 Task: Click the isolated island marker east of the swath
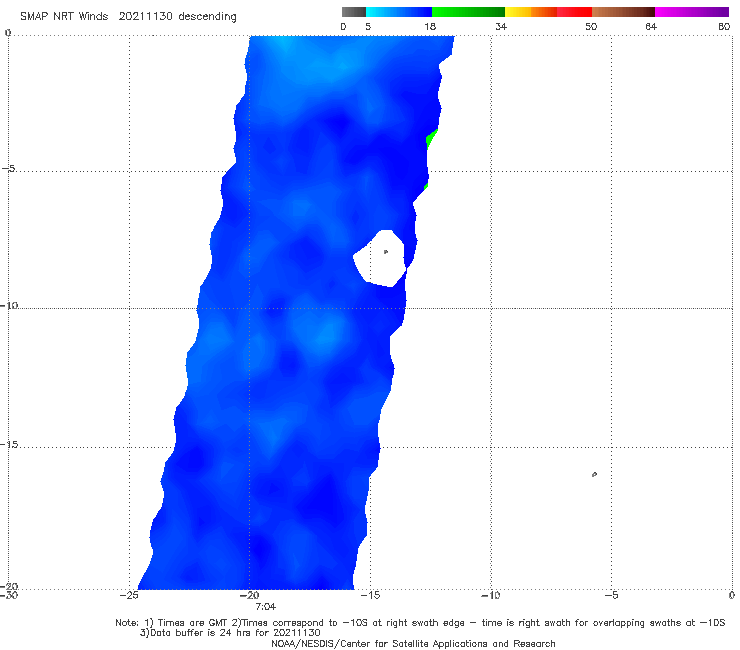tap(594, 474)
